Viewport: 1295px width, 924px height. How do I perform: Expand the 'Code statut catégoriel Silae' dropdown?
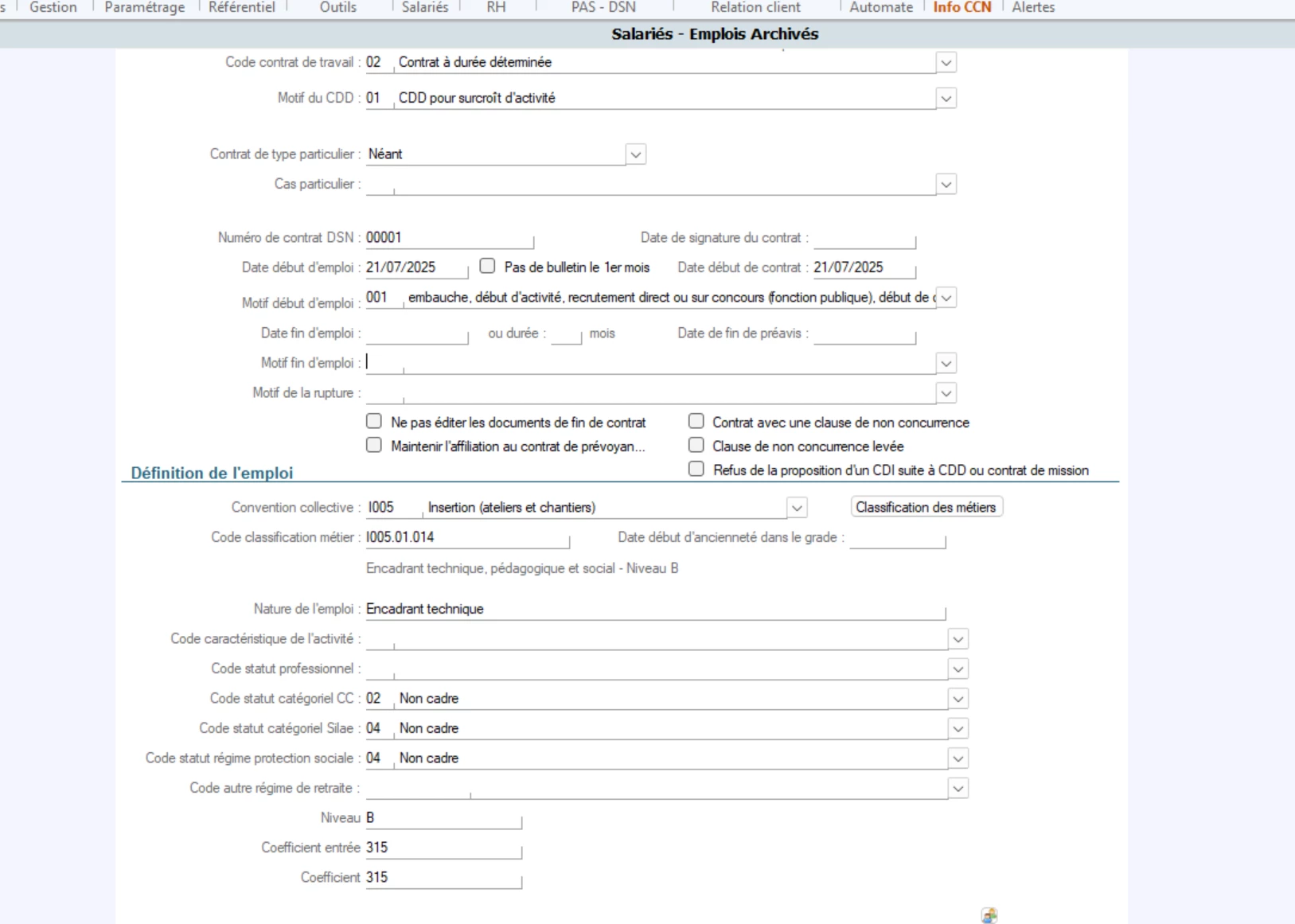coord(958,728)
